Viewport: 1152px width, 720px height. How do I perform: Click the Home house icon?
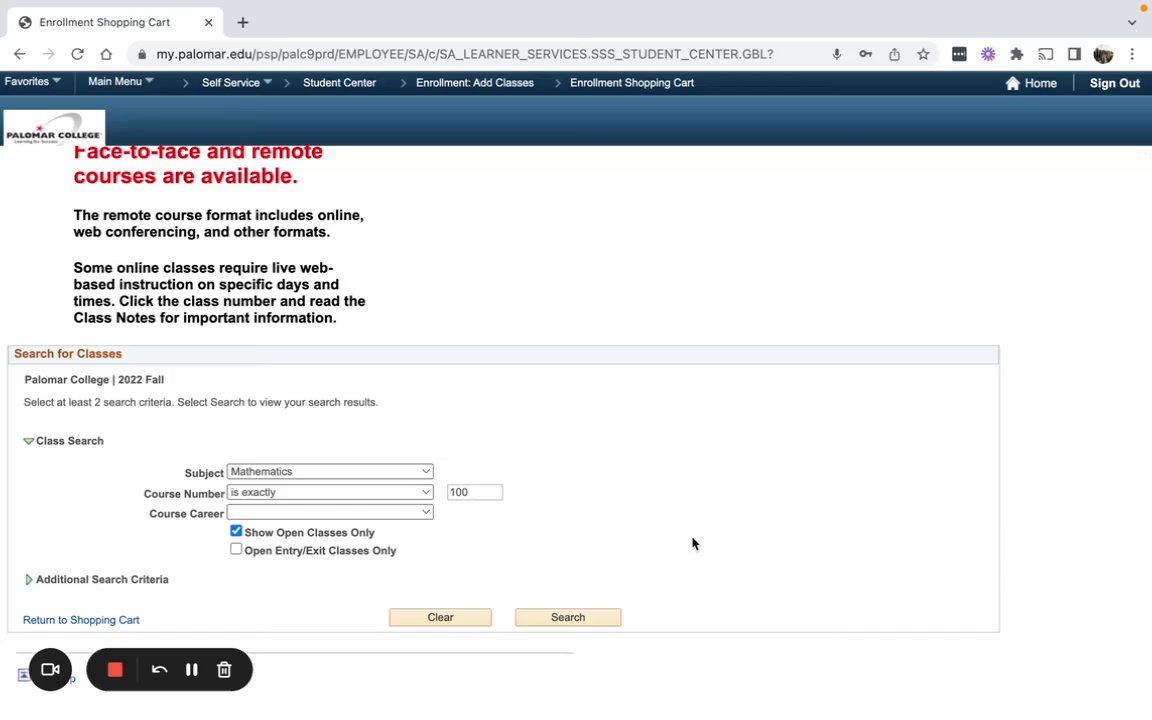click(1013, 83)
